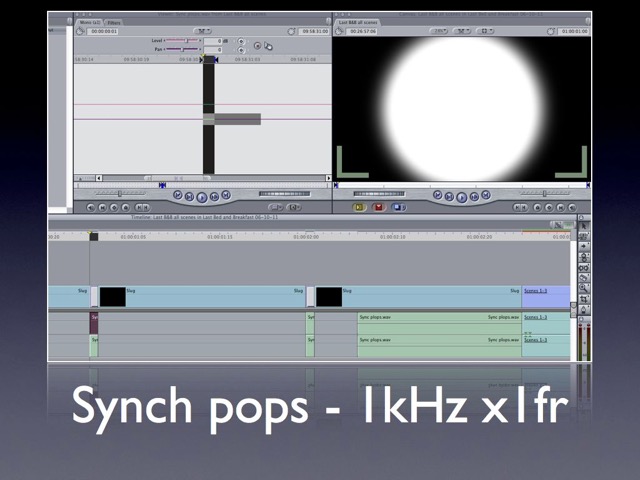Image resolution: width=640 pixels, height=480 pixels.
Task: Click the red Overwrite edit button in Canvas
Action: pyautogui.click(x=379, y=207)
